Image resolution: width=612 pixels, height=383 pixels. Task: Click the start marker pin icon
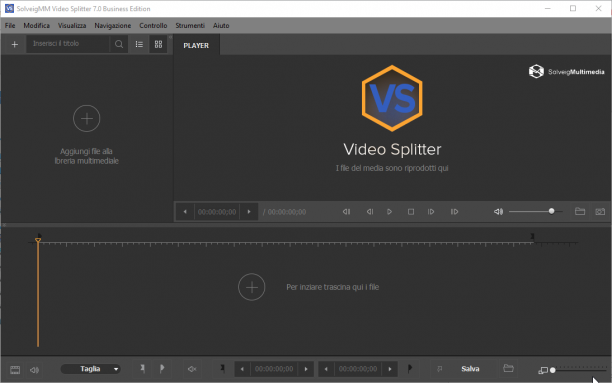tap(222, 368)
